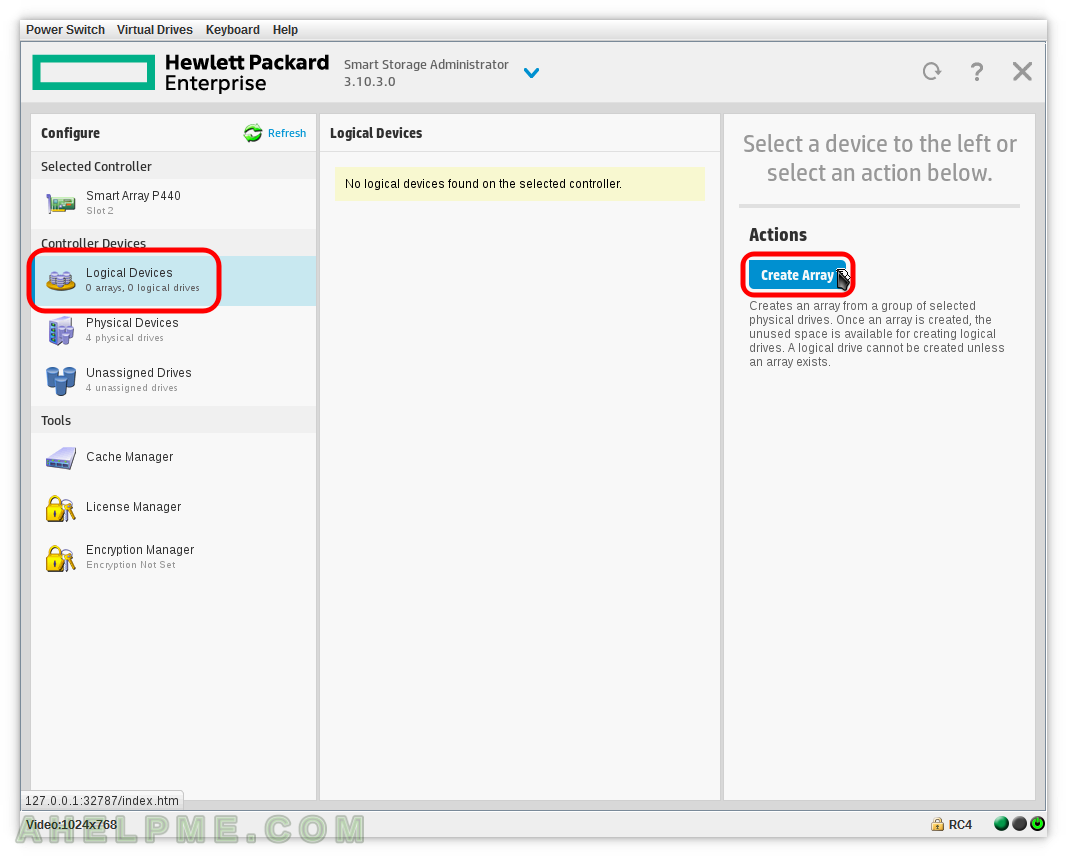Viewport: 1067px width, 857px height.
Task: Open Physical Devices in the sidebar
Action: (x=174, y=330)
